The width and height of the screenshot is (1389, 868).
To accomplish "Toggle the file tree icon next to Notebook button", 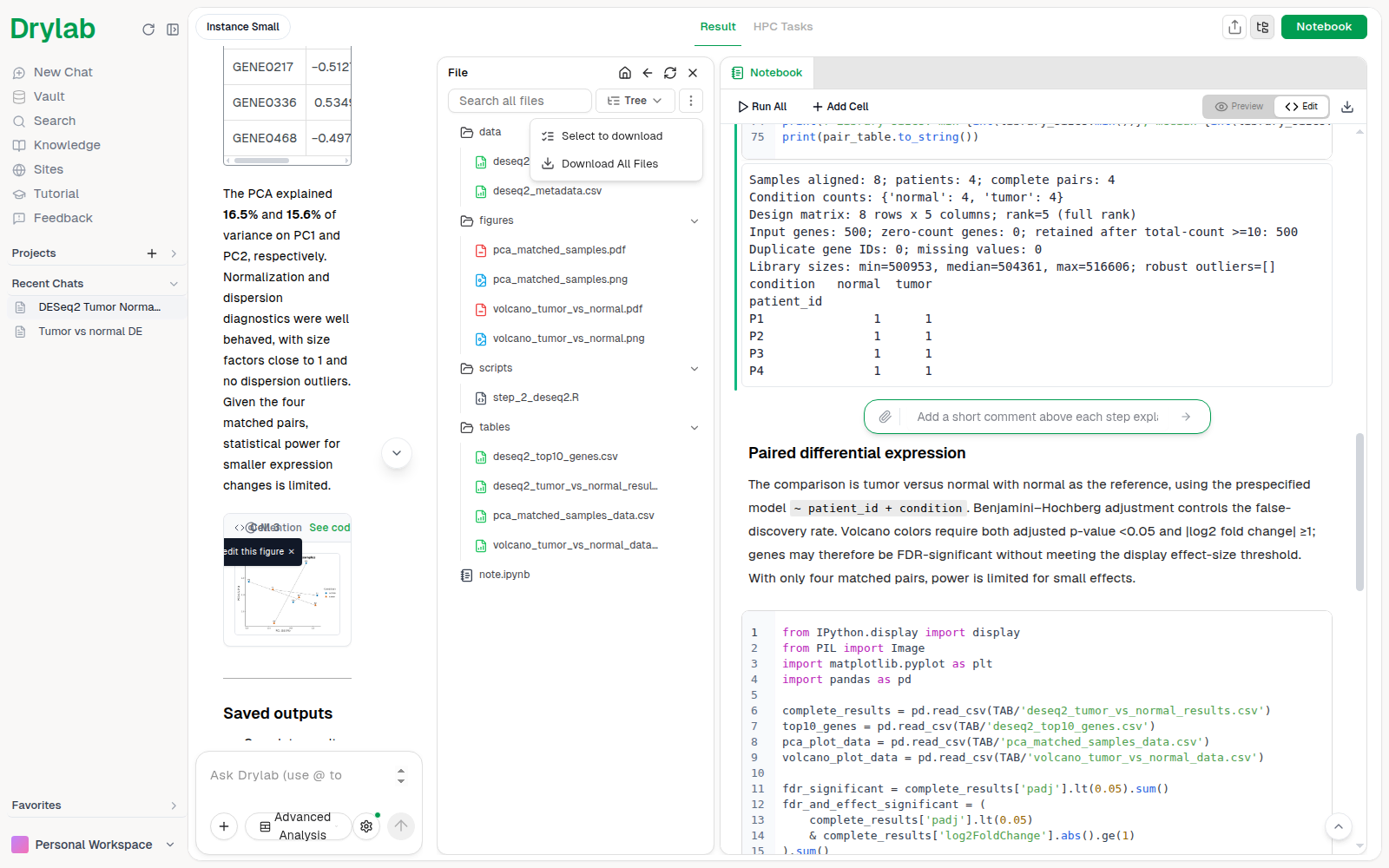I will pyautogui.click(x=1262, y=27).
